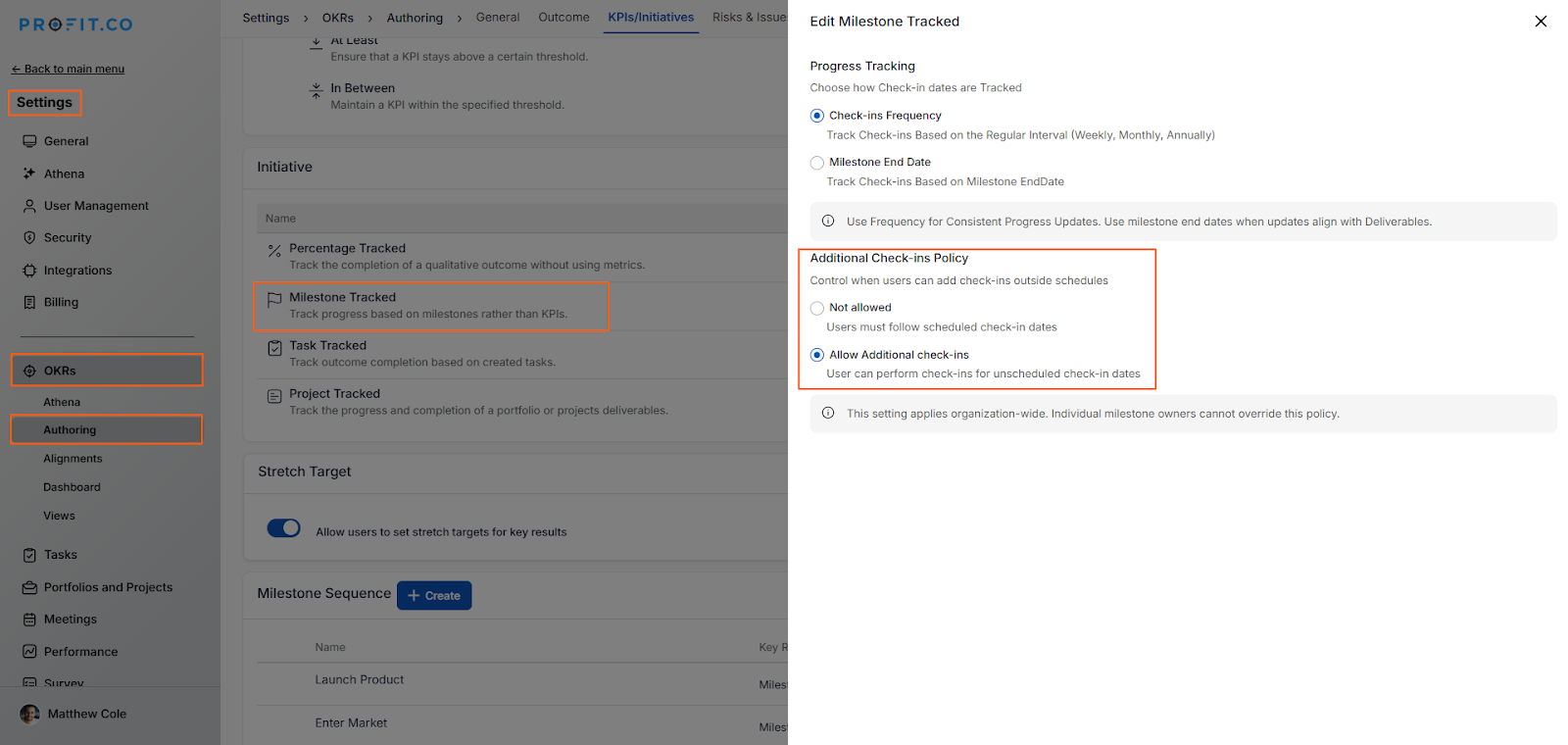Image resolution: width=1568 pixels, height=745 pixels.
Task: Click the Project Tracked list icon
Action: 274,396
